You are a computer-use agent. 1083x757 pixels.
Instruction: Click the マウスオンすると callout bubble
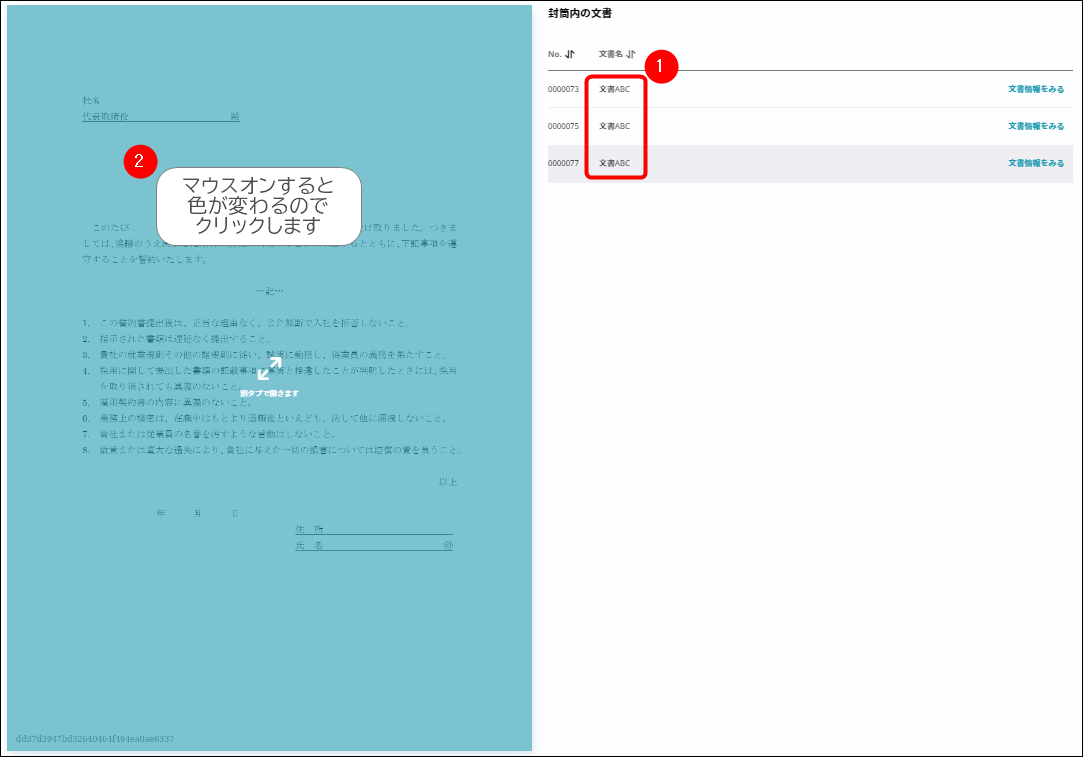point(258,206)
